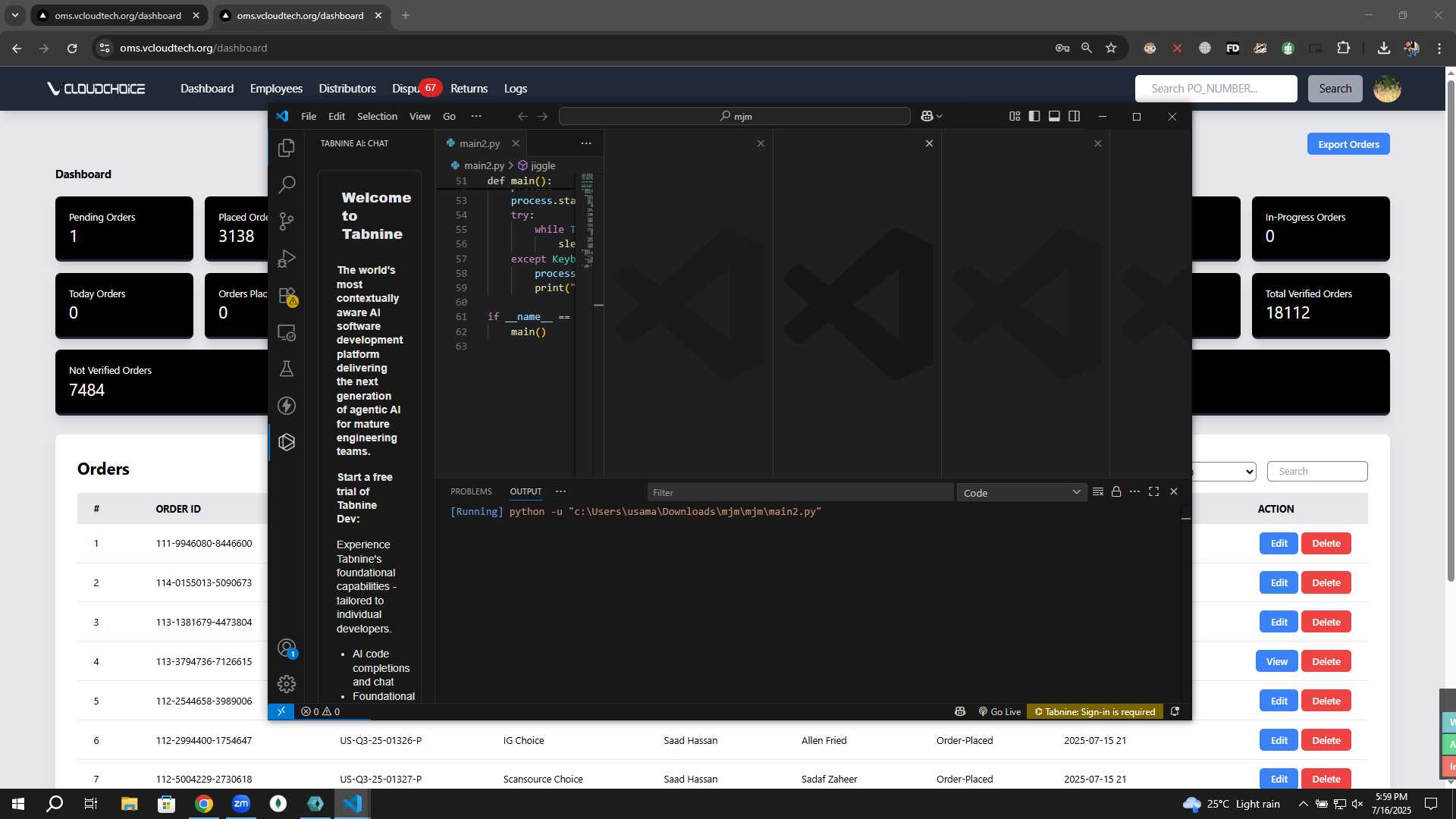Viewport: 1456px width, 819px height.
Task: Open the Returns page in CloudChoice nav
Action: point(469,89)
